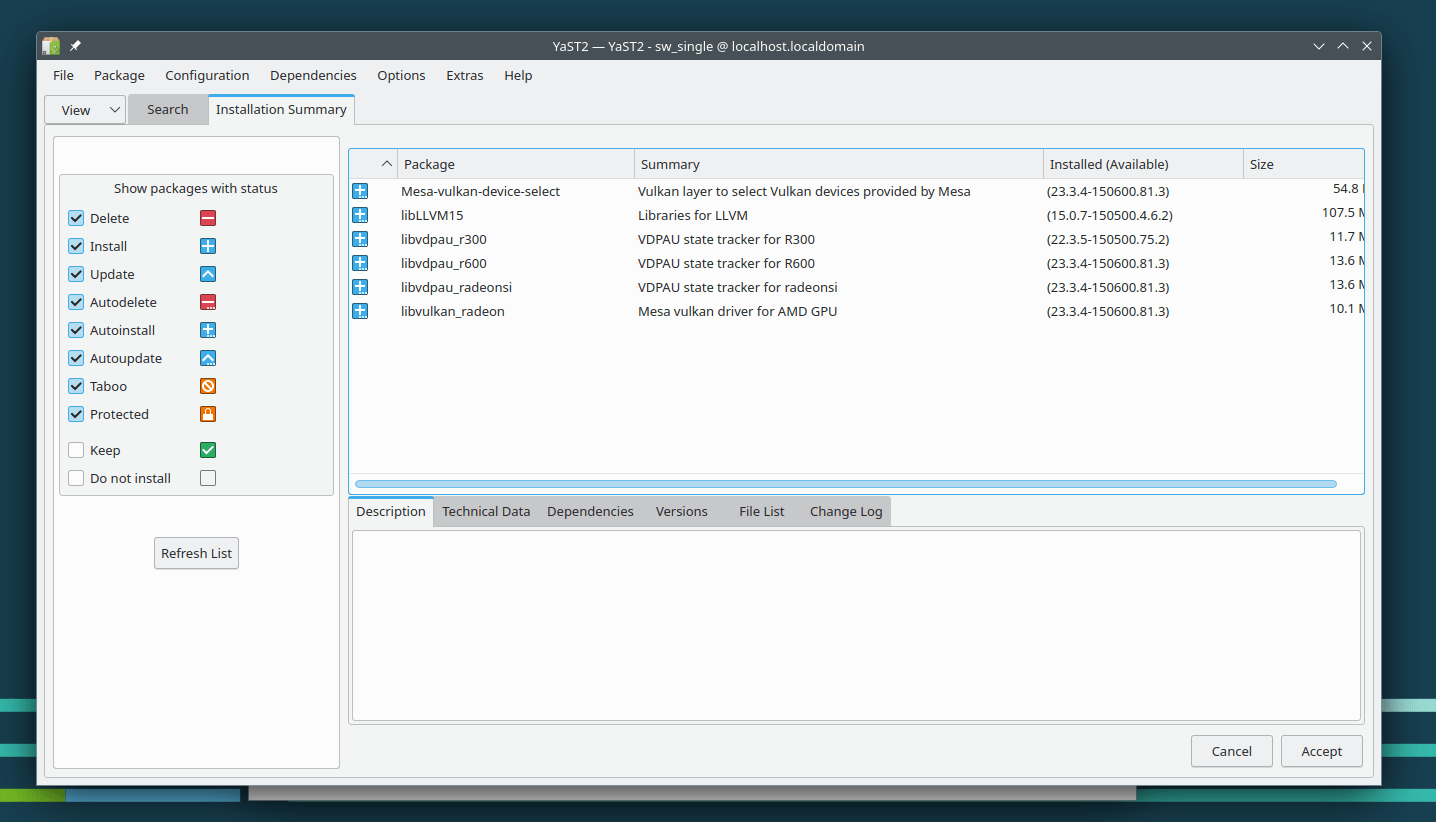The height and width of the screenshot is (822, 1436).
Task: Click install status icon for libvulkan_radeon
Action: pyautogui.click(x=360, y=311)
